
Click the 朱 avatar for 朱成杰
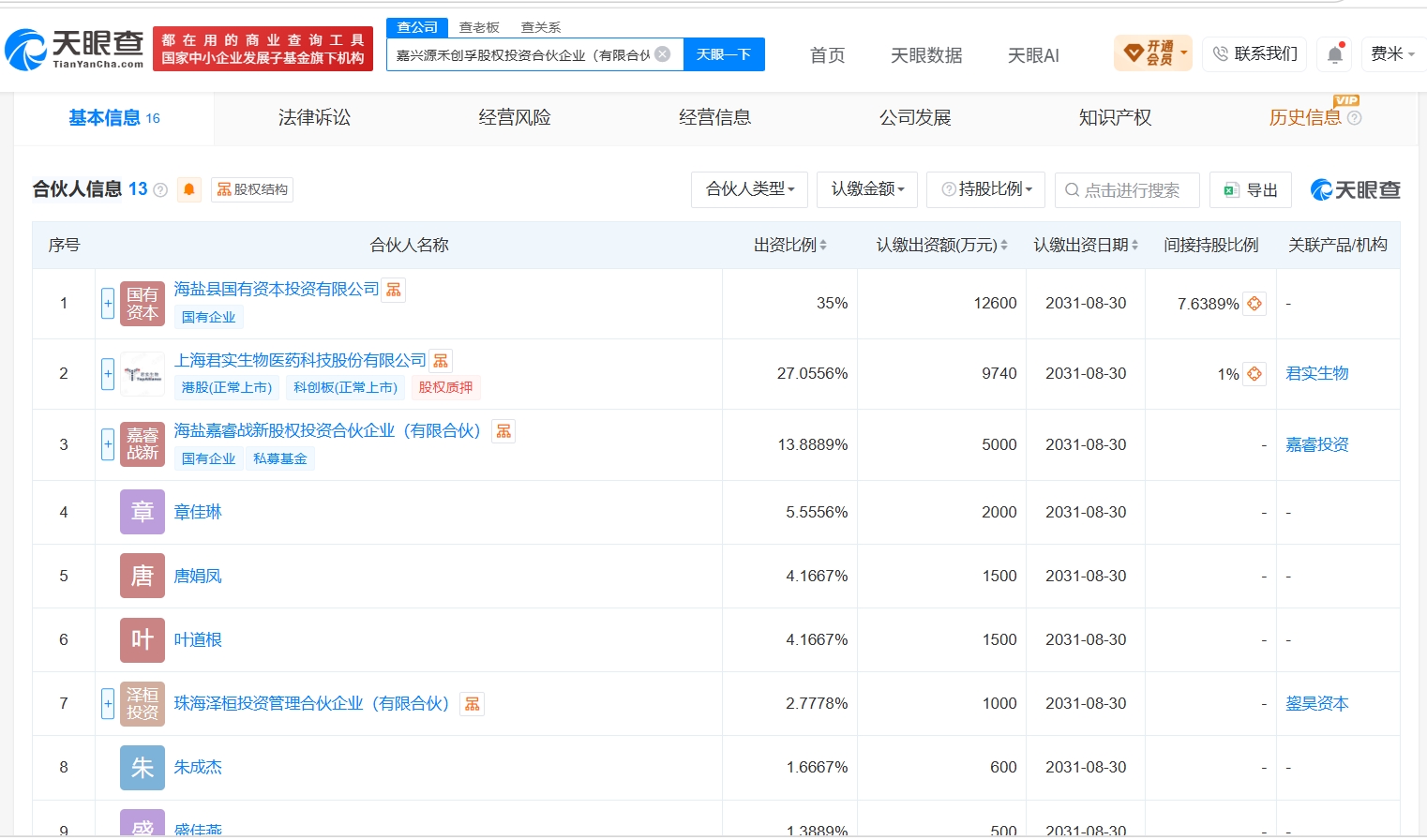coord(143,768)
